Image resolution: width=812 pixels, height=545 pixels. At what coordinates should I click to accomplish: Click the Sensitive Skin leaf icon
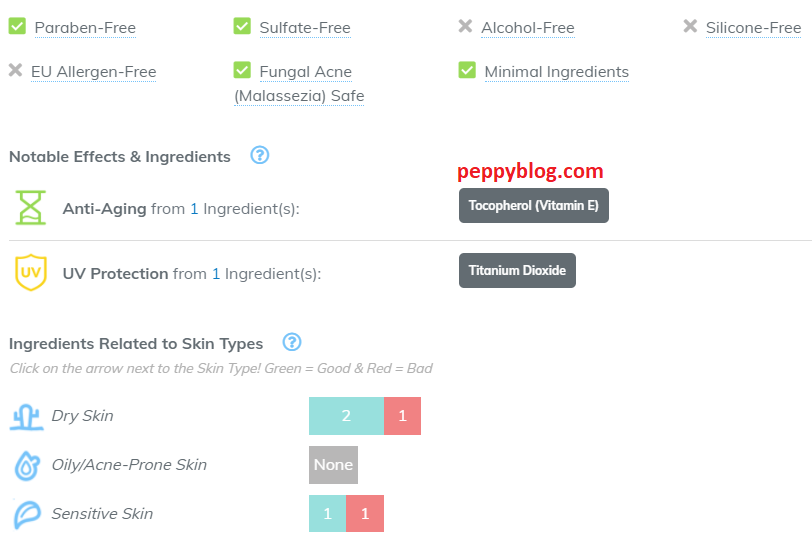point(26,514)
